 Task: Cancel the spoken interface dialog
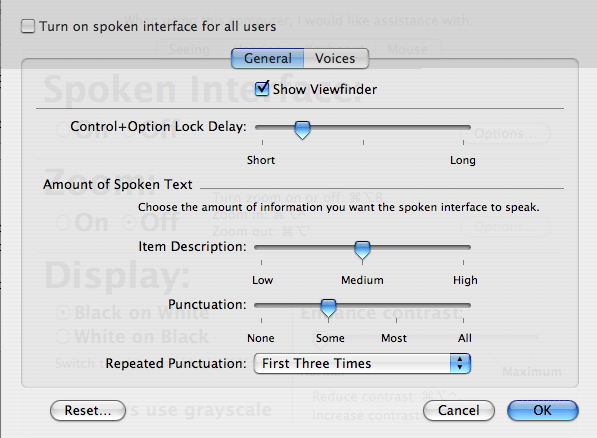pos(459,410)
